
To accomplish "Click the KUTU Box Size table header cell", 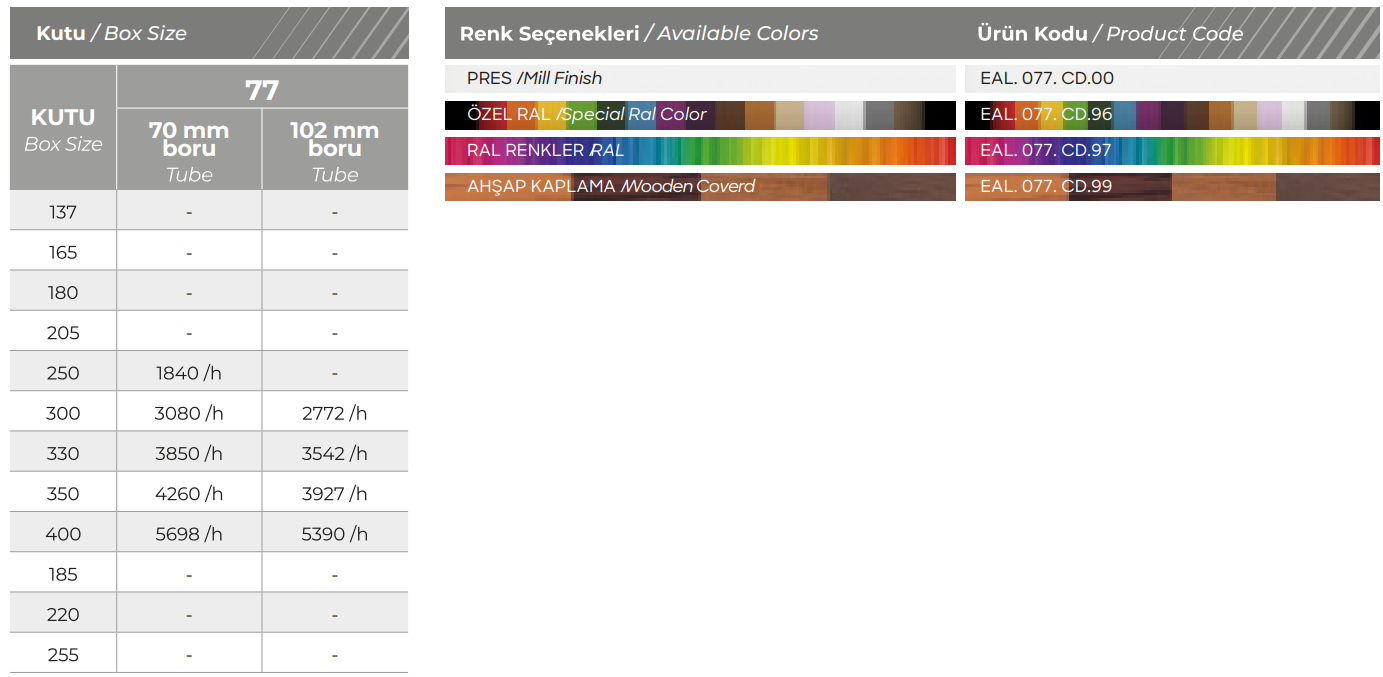I will [63, 128].
